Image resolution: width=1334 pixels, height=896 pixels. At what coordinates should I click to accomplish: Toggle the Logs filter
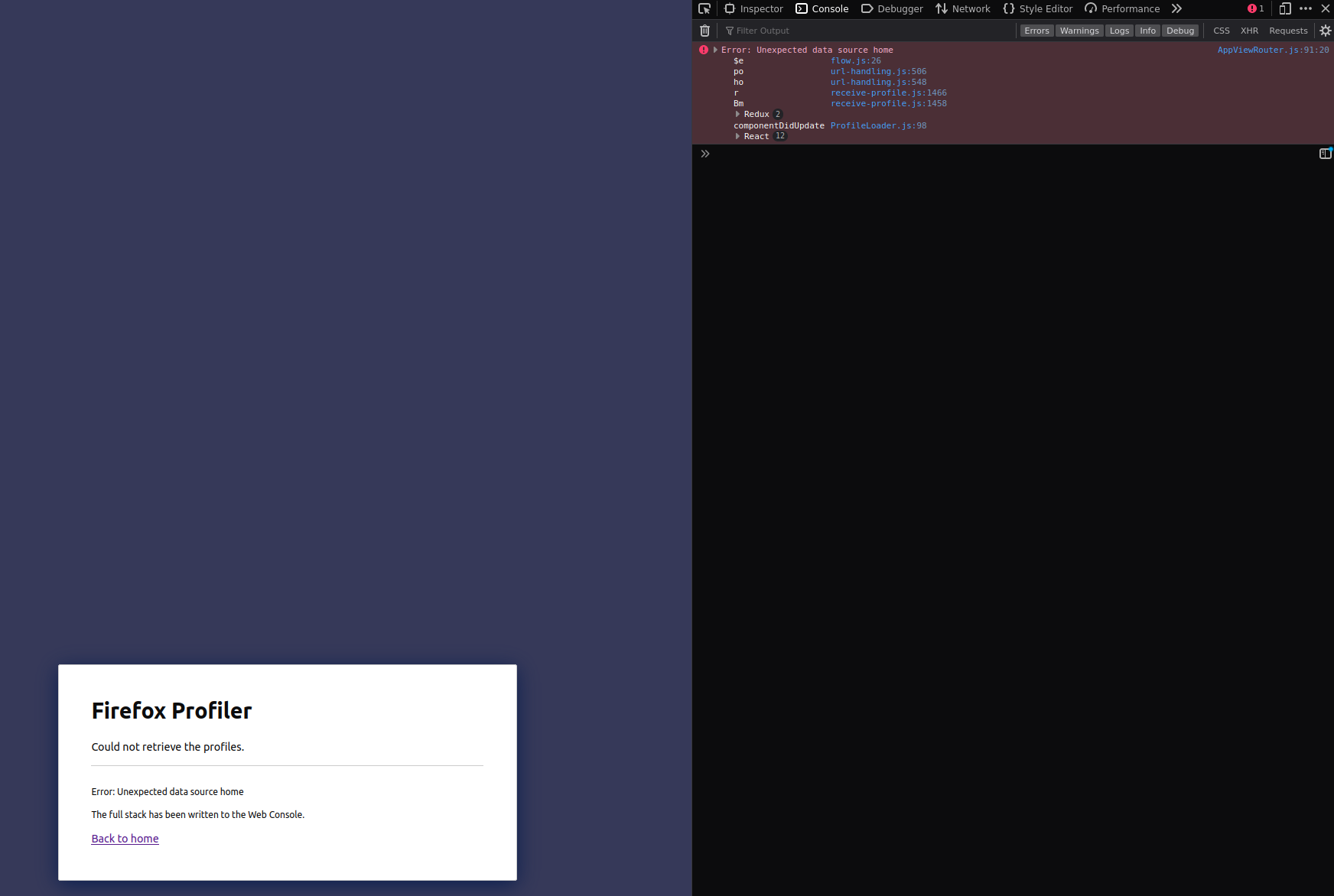point(1119,31)
